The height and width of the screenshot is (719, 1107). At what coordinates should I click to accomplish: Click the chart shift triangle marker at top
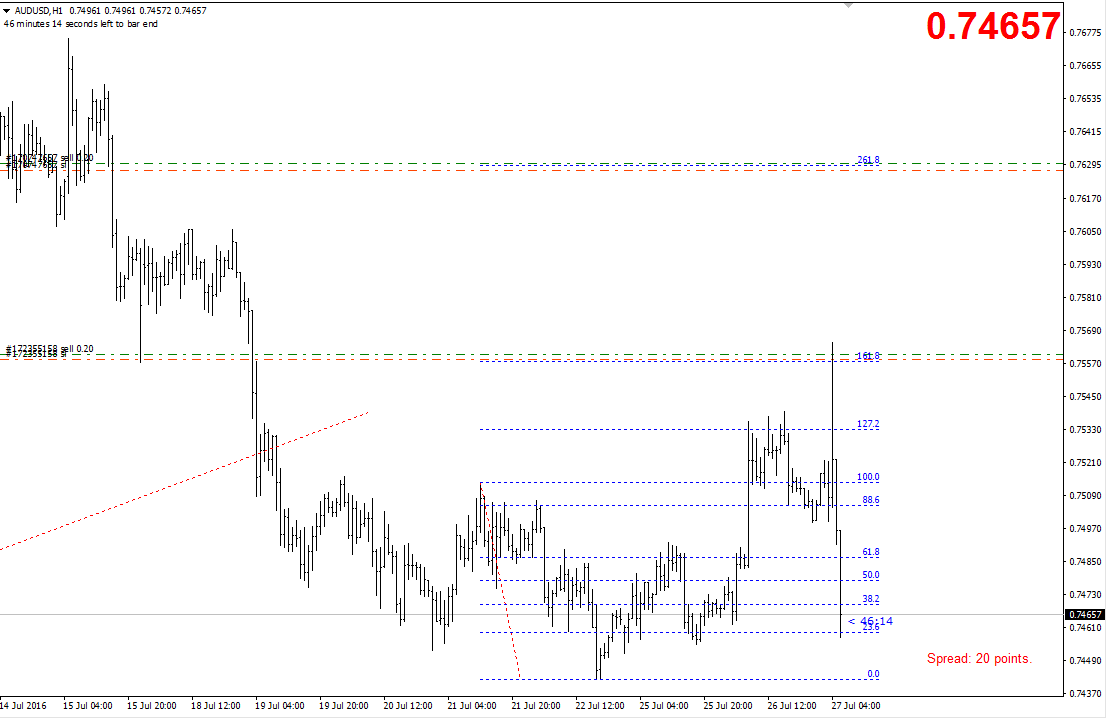(849, 5)
